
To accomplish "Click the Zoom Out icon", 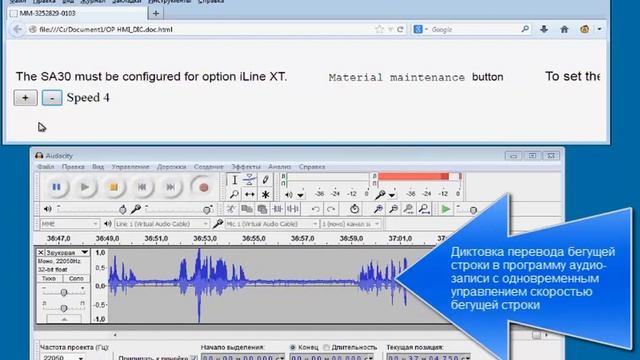I will pos(393,209).
